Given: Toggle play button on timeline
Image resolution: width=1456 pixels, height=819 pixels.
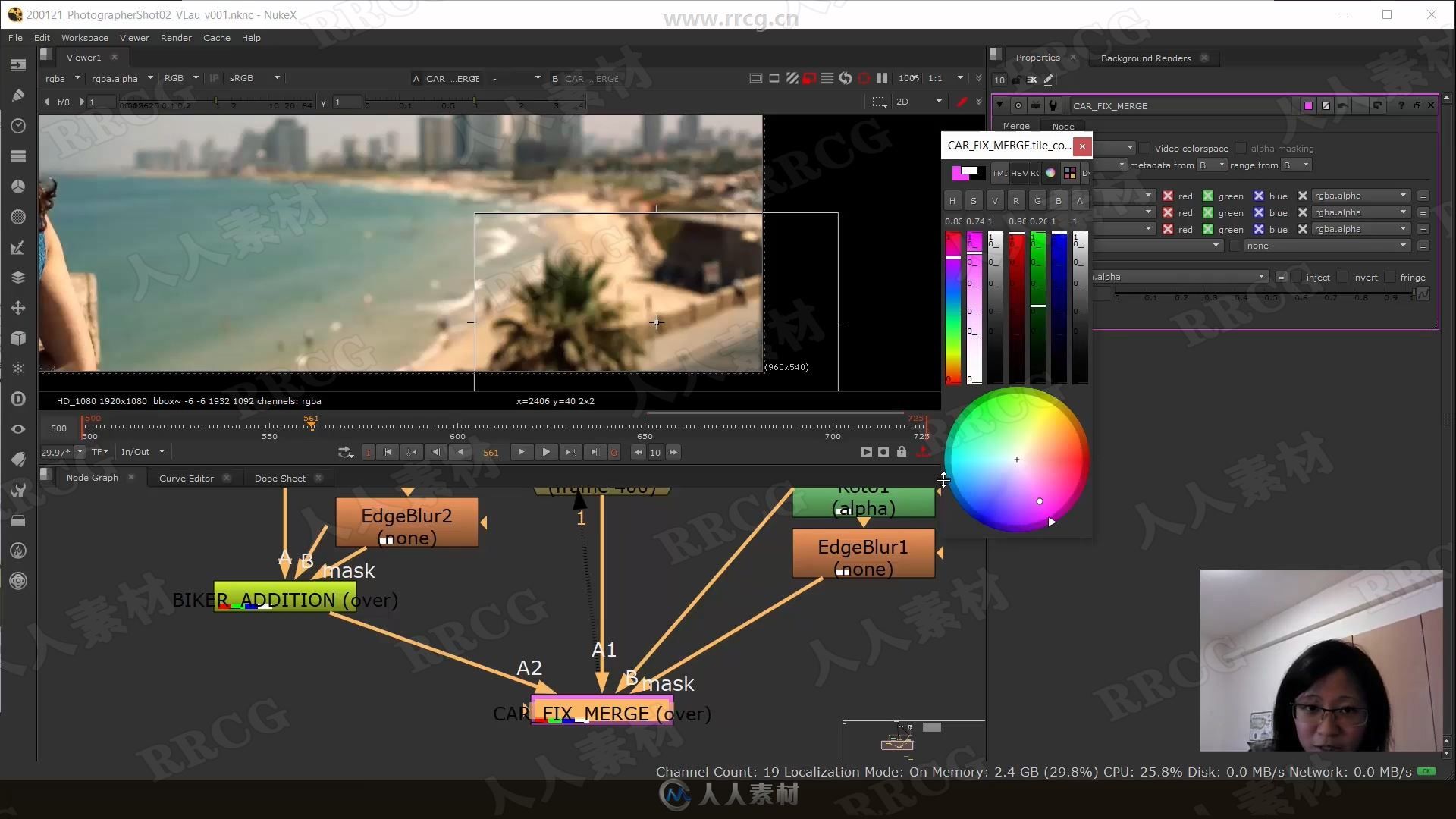Looking at the screenshot, I should point(521,452).
